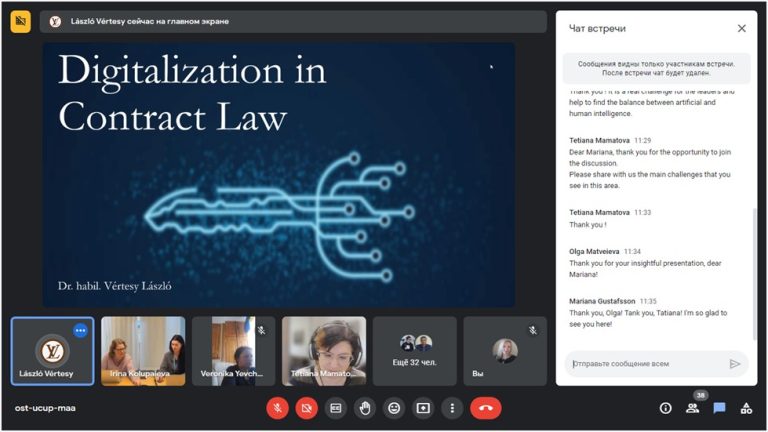Send the chat message arrow
The width and height of the screenshot is (768, 432).
pyautogui.click(x=735, y=364)
